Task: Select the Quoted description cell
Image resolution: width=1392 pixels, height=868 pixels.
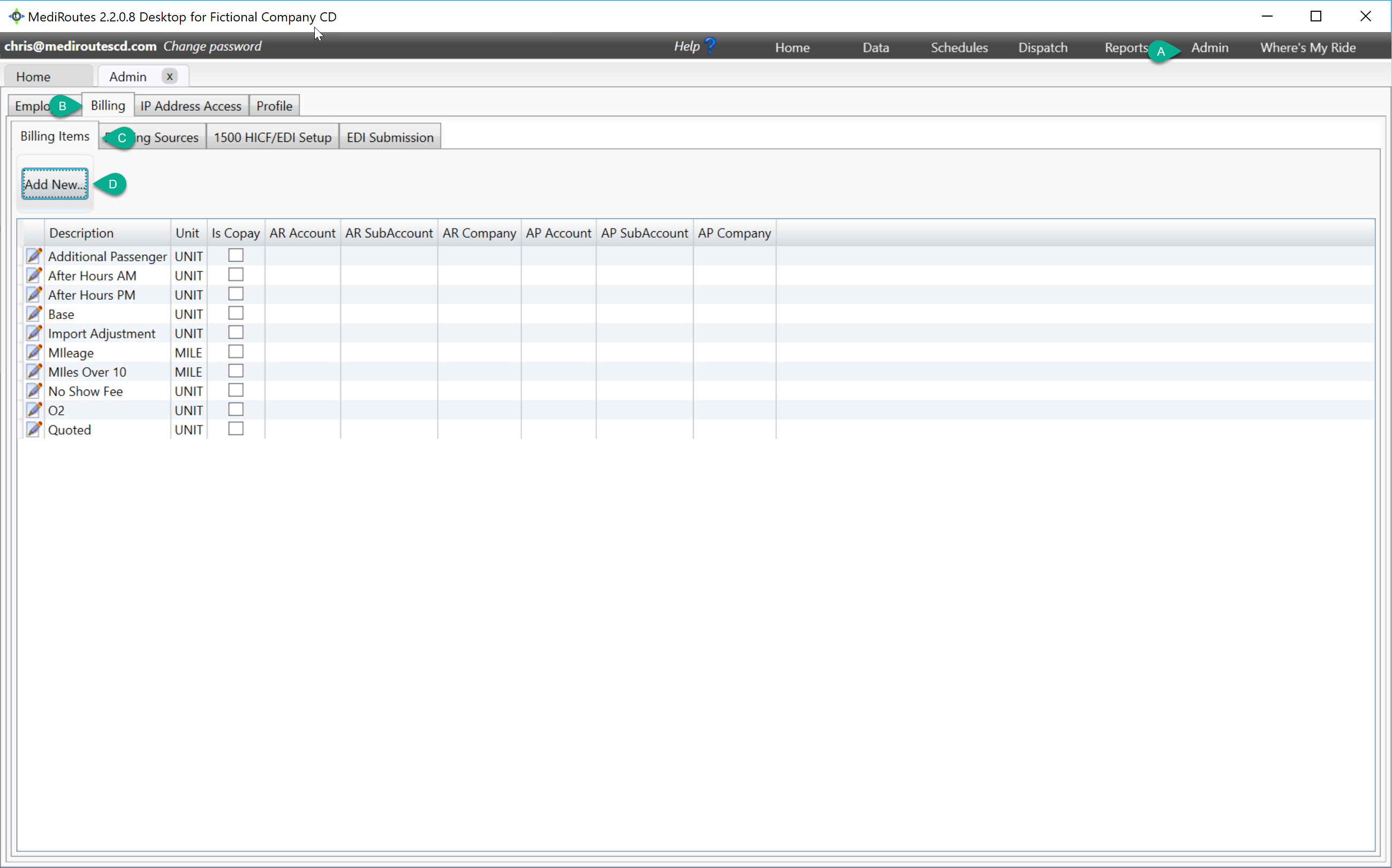Action: (x=70, y=429)
